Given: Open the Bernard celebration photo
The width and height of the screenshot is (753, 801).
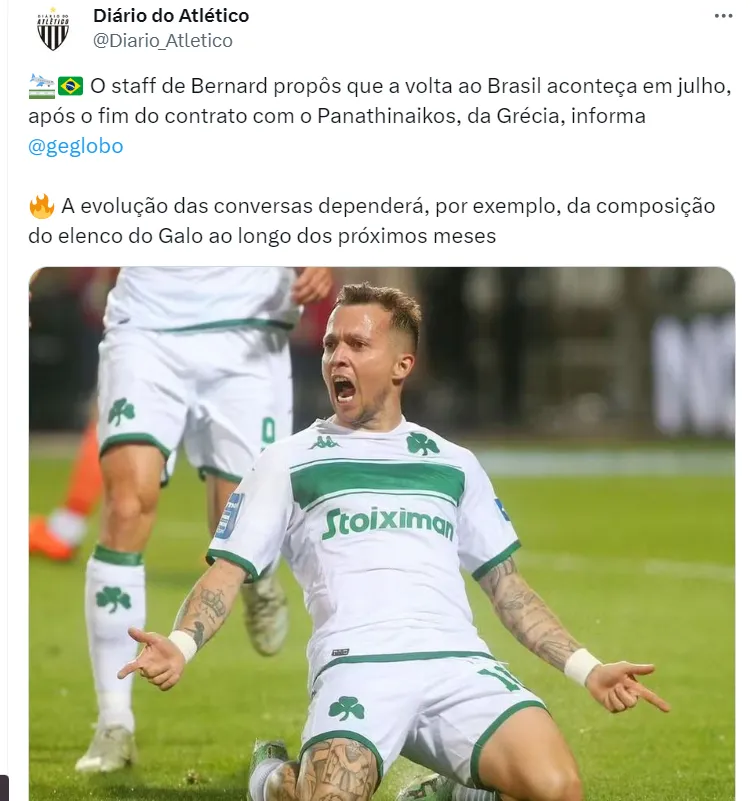Looking at the screenshot, I should [382, 533].
